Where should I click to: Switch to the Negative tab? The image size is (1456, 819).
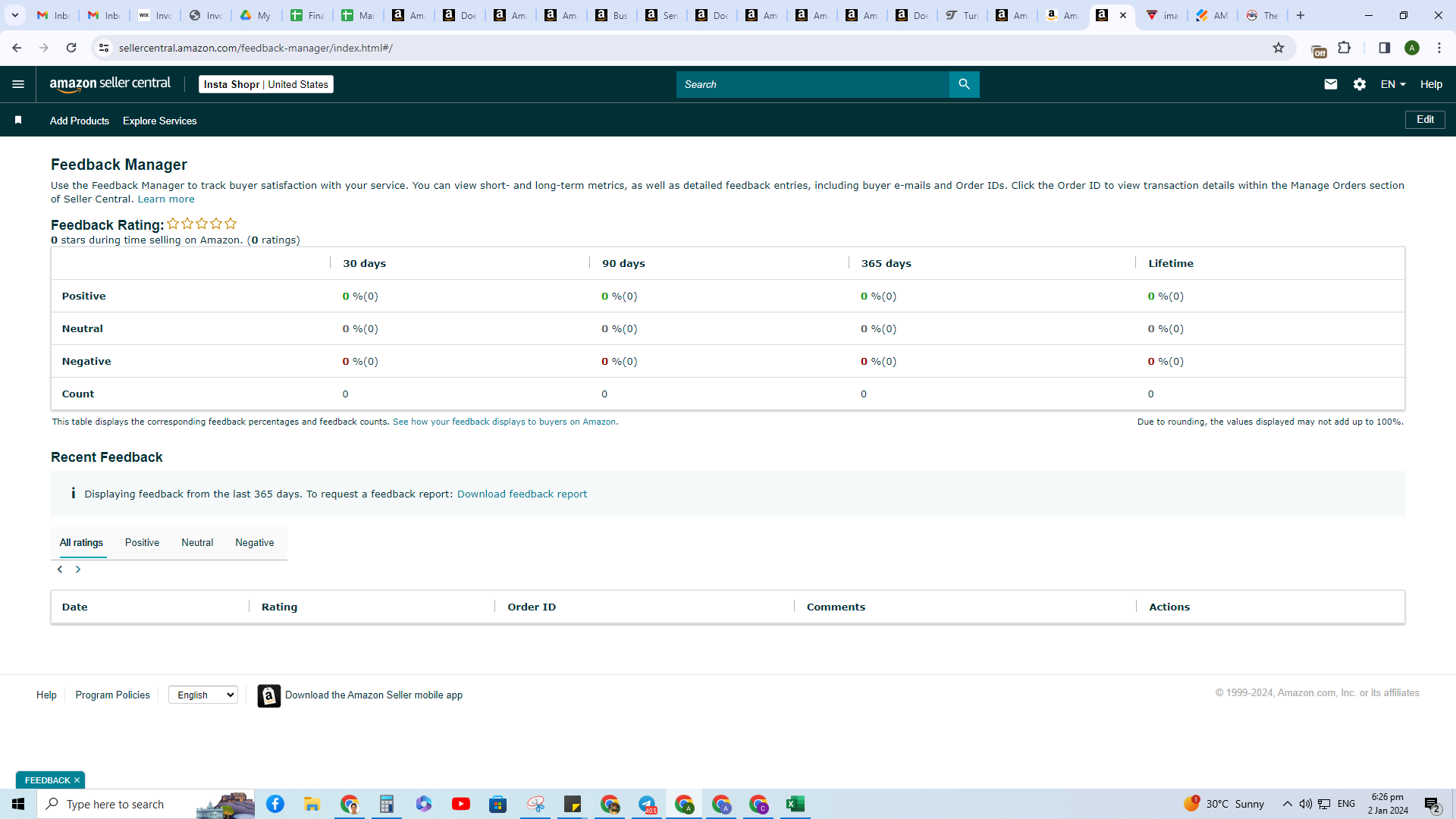[255, 543]
